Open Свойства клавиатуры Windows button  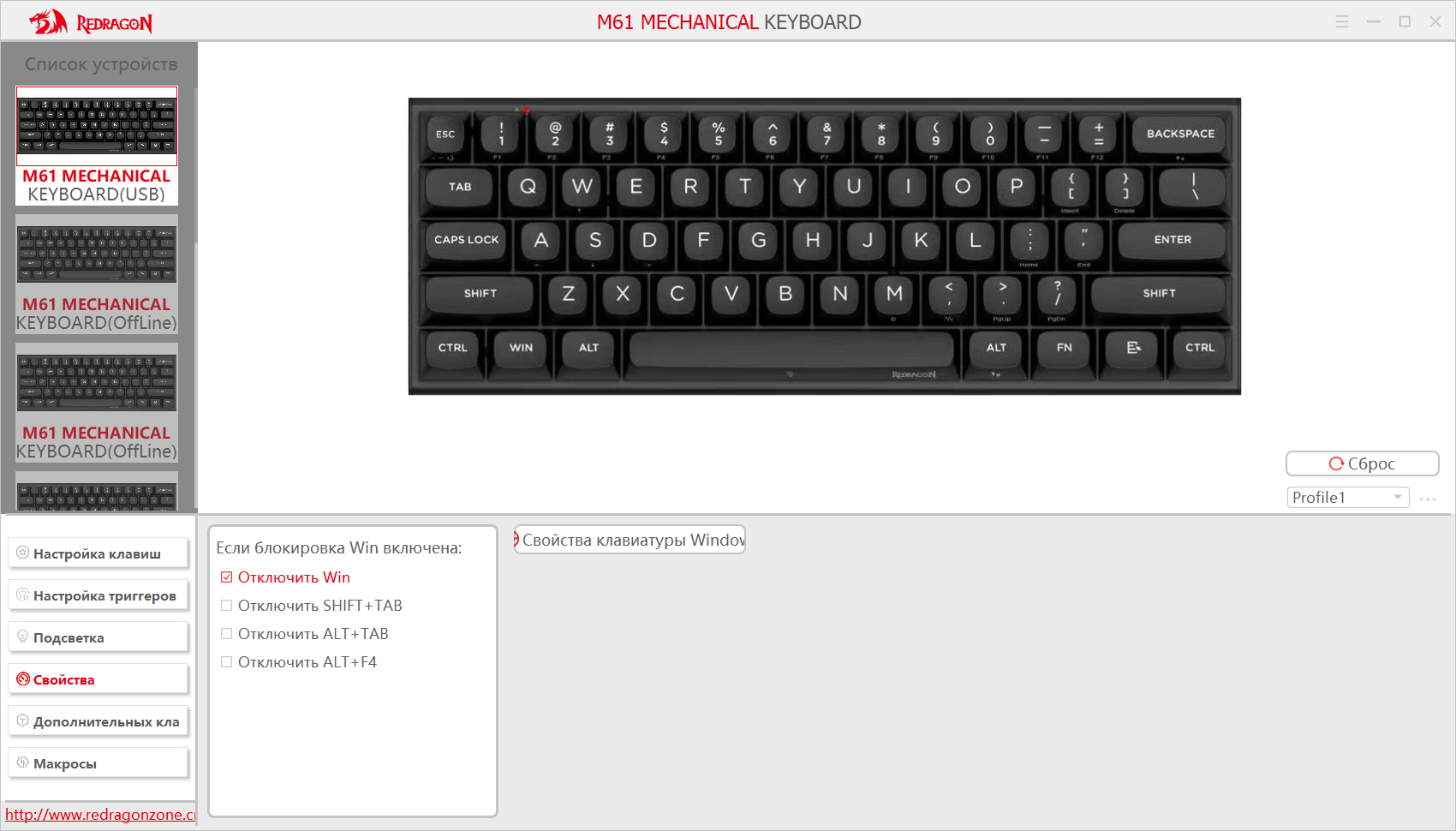[x=630, y=540]
